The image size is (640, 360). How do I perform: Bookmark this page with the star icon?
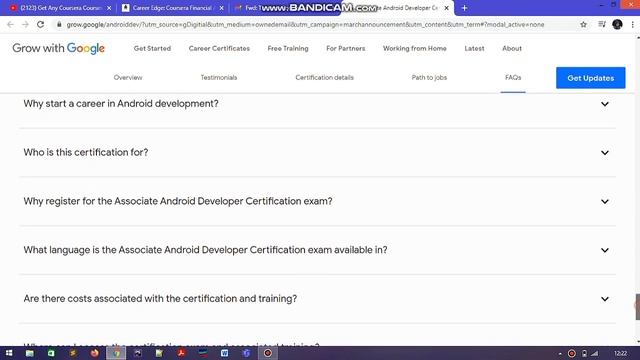583,24
